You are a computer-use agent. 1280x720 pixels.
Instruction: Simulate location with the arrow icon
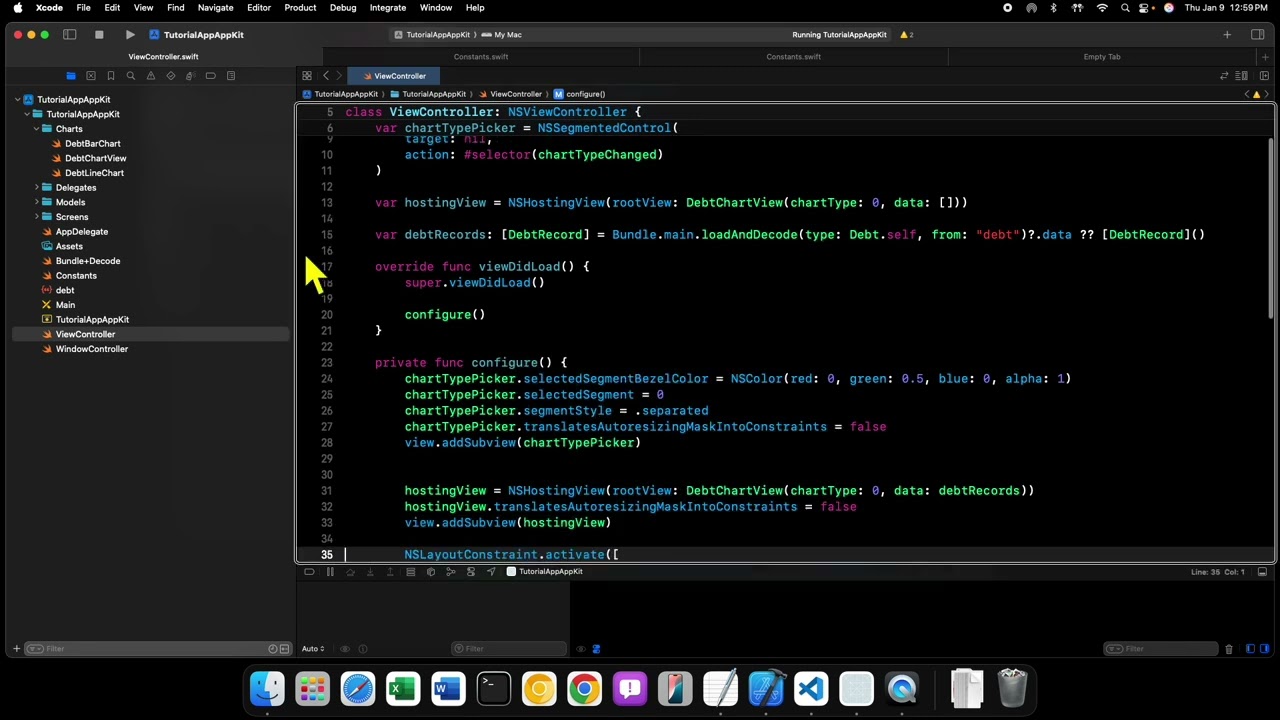[491, 572]
